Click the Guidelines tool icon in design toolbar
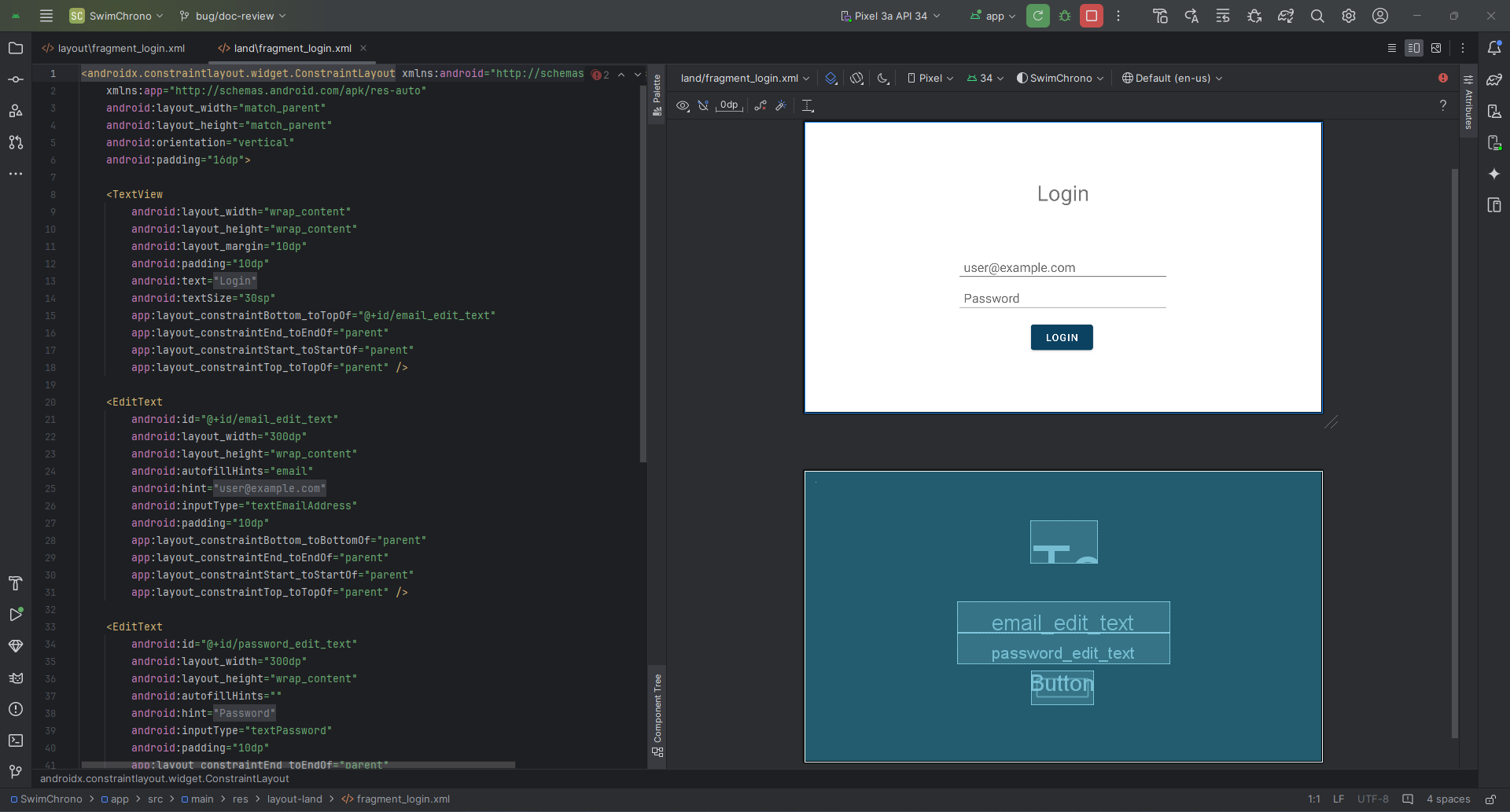This screenshot has width=1510, height=812. 808,105
